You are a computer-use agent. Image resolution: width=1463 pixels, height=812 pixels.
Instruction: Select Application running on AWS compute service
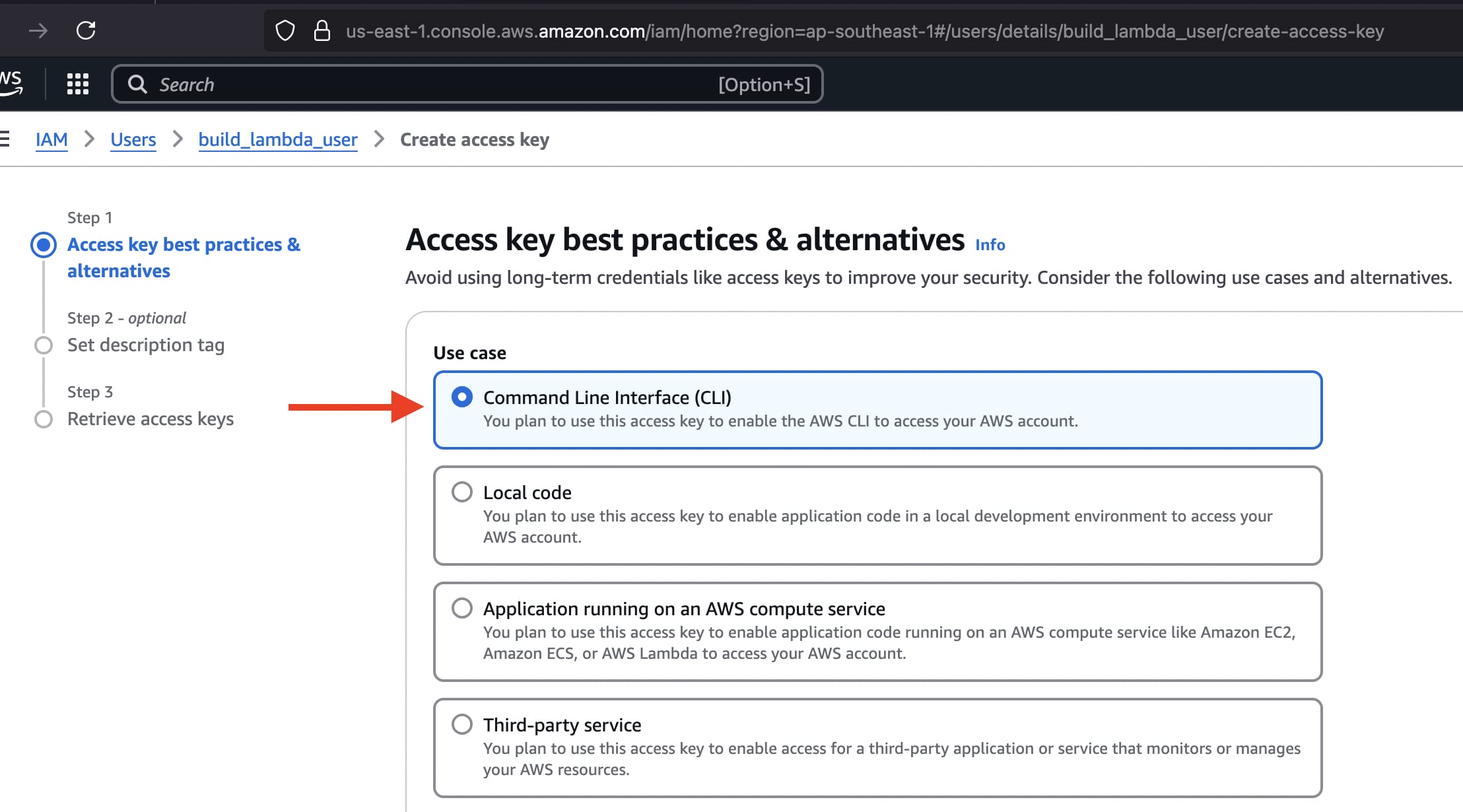coord(462,608)
